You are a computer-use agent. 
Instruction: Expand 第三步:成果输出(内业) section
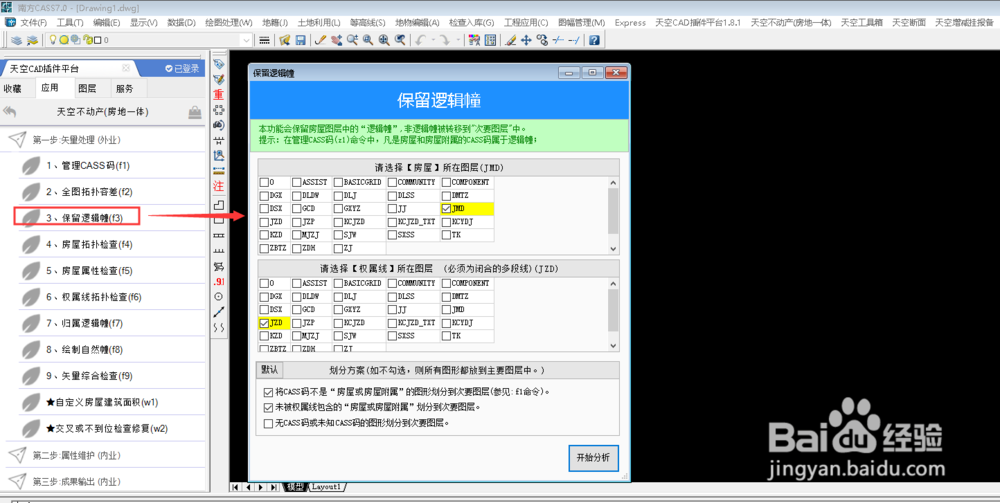click(77, 481)
